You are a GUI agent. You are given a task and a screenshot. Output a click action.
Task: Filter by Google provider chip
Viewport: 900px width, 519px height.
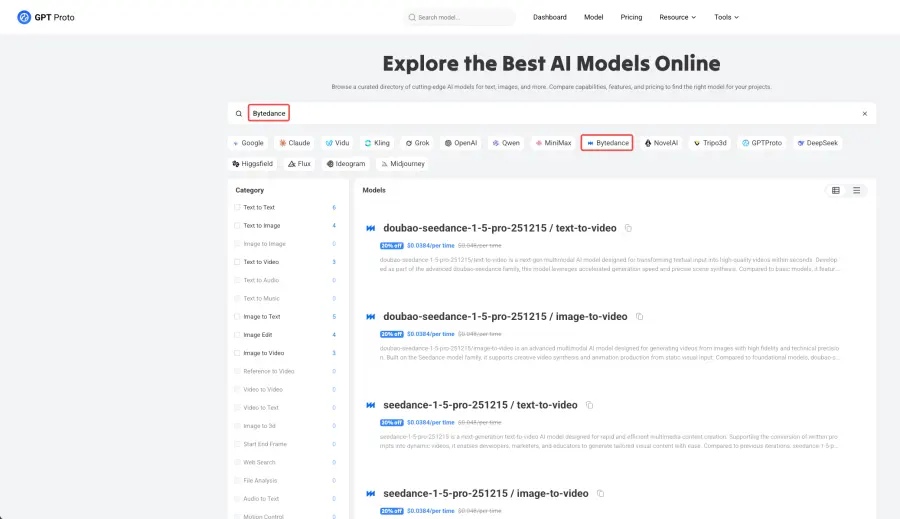(x=248, y=143)
